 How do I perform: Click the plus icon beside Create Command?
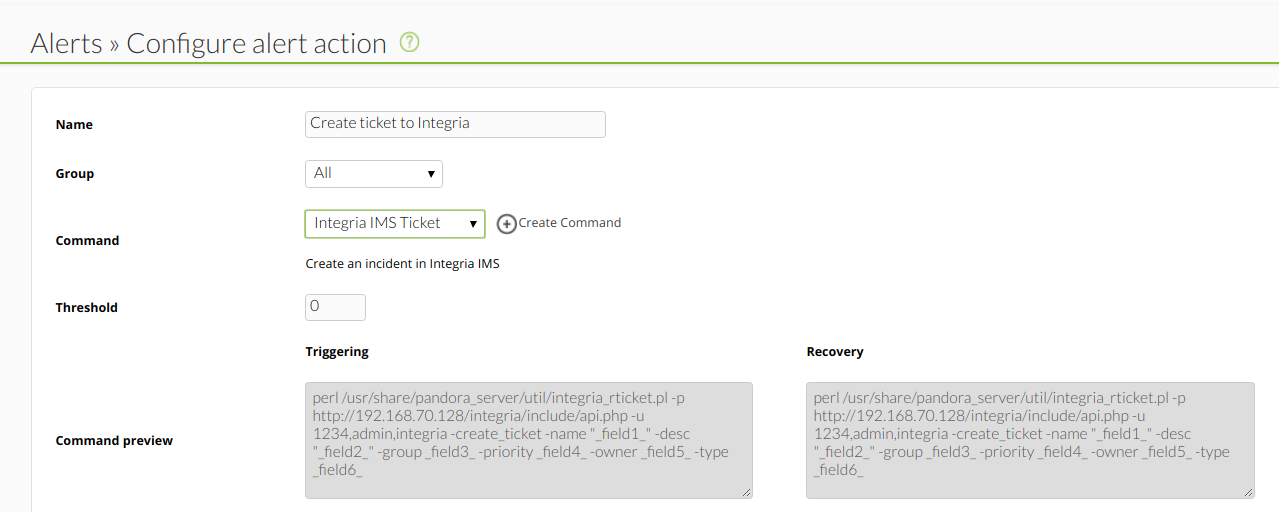[507, 224]
